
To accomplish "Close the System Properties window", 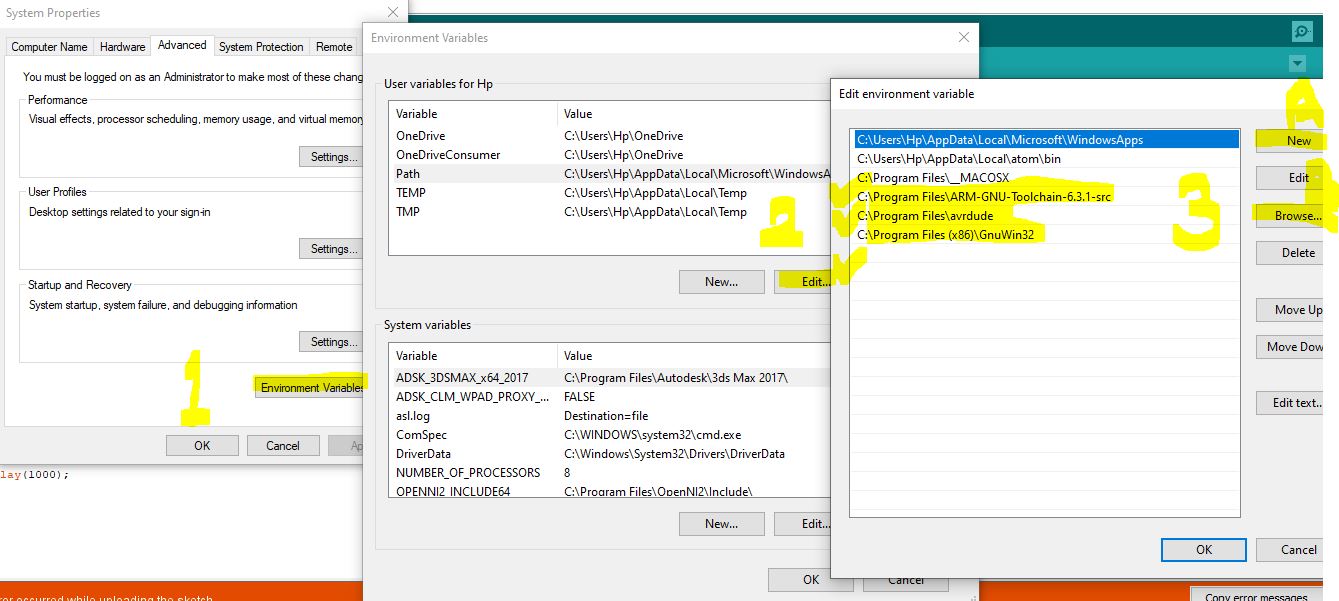I will 393,13.
